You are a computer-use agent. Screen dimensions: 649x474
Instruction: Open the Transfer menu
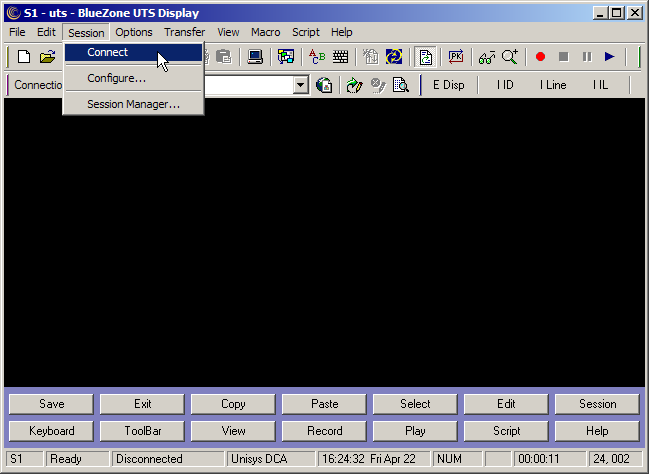pos(185,32)
